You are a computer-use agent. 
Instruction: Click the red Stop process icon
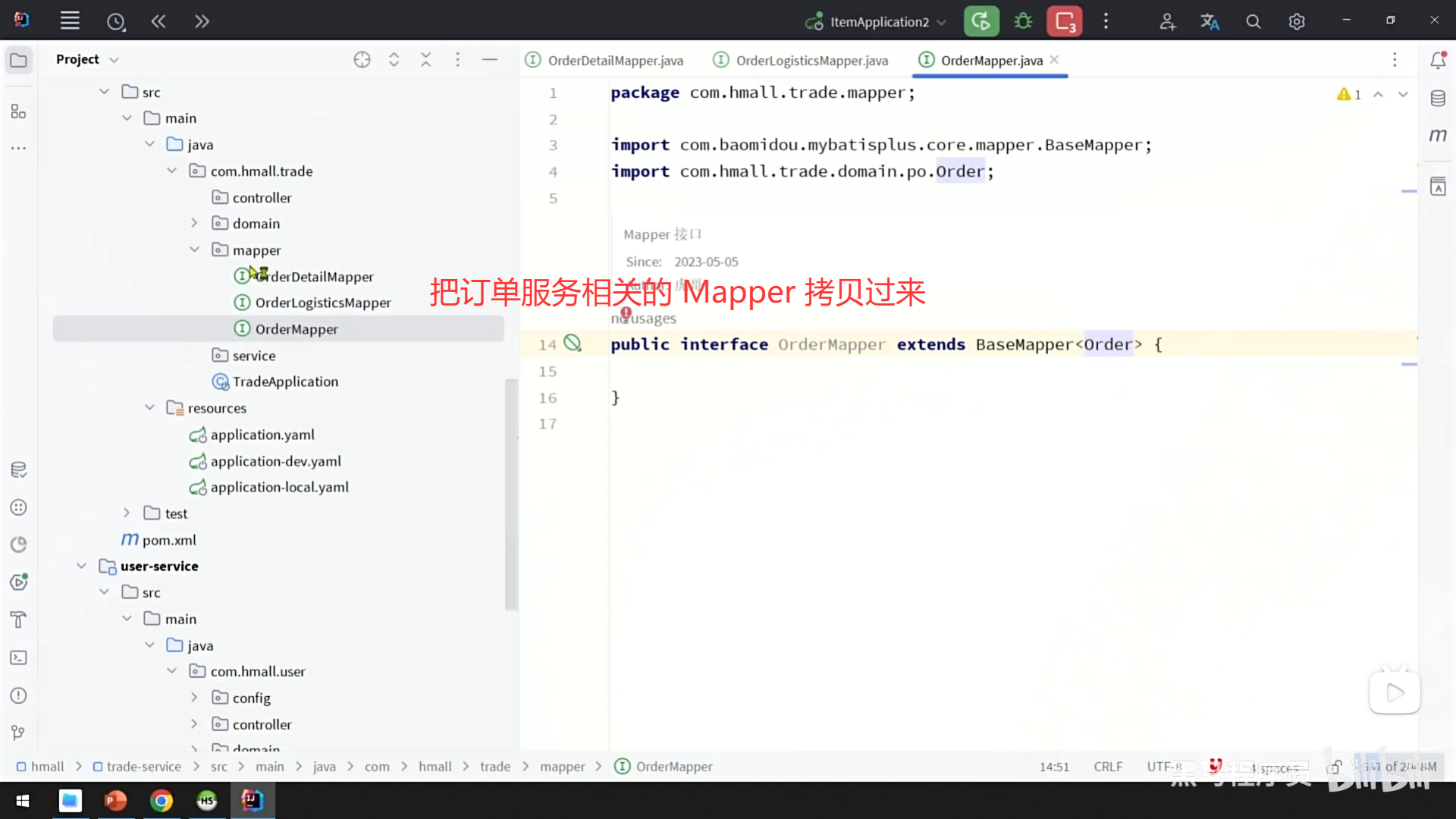click(x=1064, y=21)
